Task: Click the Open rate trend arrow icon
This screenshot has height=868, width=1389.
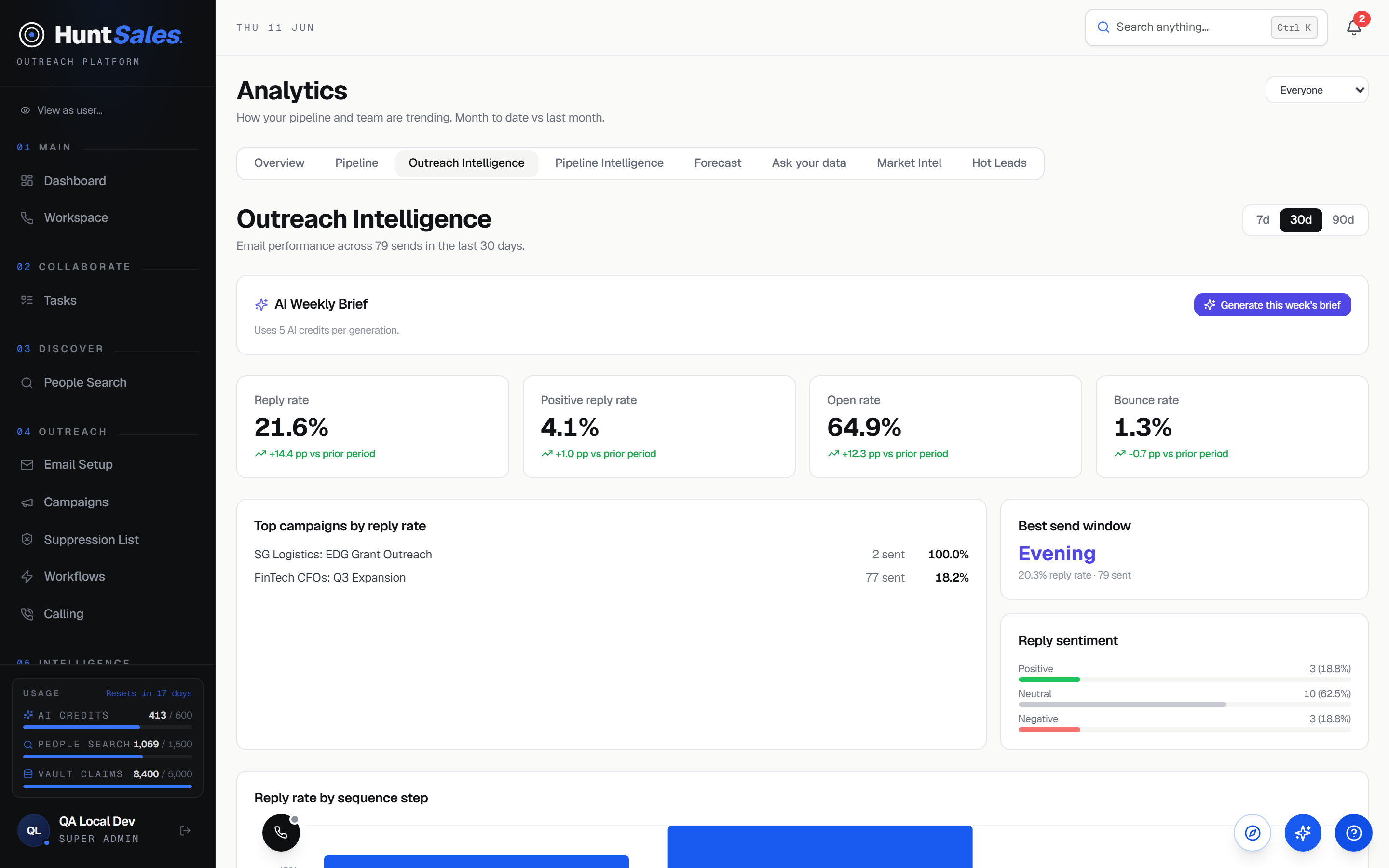Action: (x=833, y=453)
